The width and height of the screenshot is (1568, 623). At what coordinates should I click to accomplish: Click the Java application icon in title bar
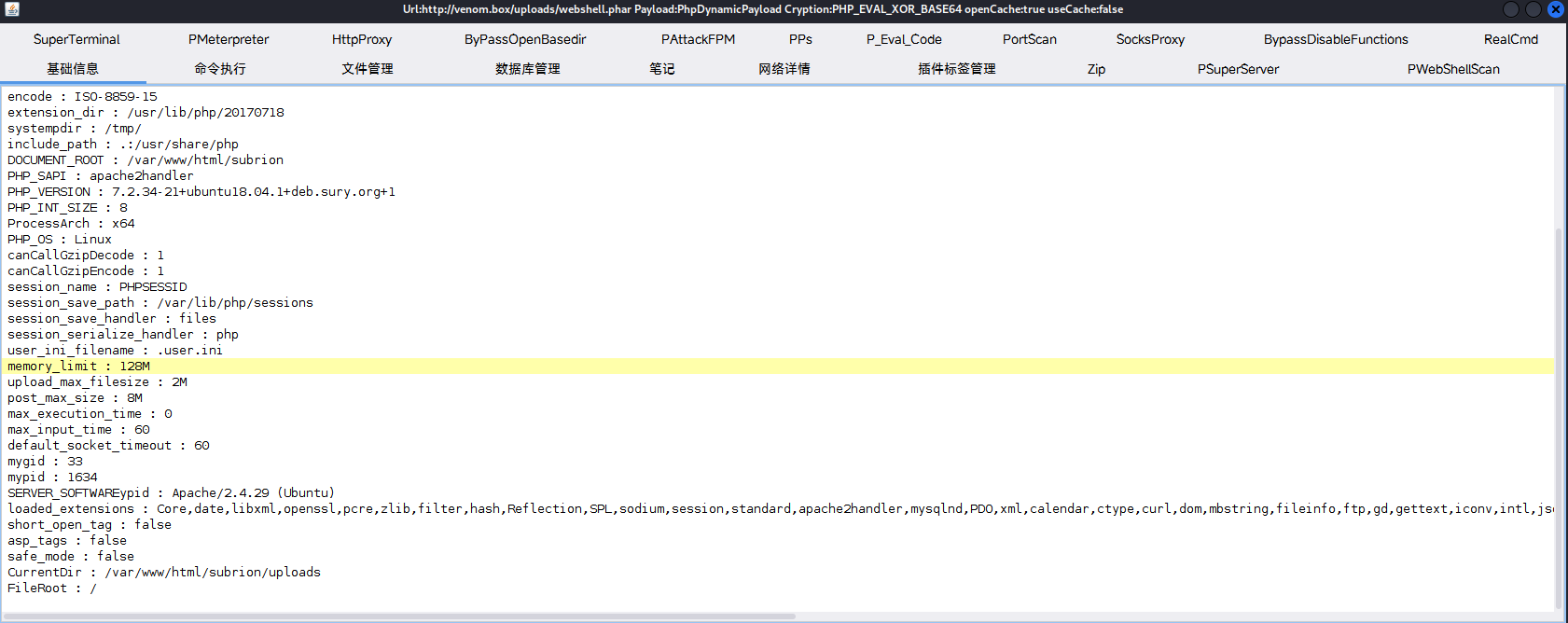12,9
